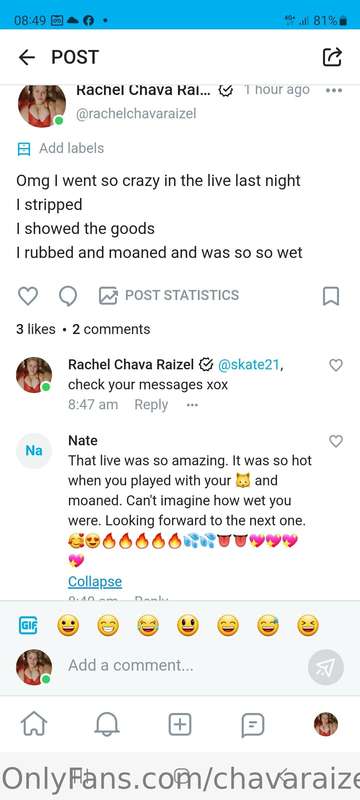Viewport: 360px width, 800px height.
Task: Open the post comment bubble icon
Action: (68, 295)
